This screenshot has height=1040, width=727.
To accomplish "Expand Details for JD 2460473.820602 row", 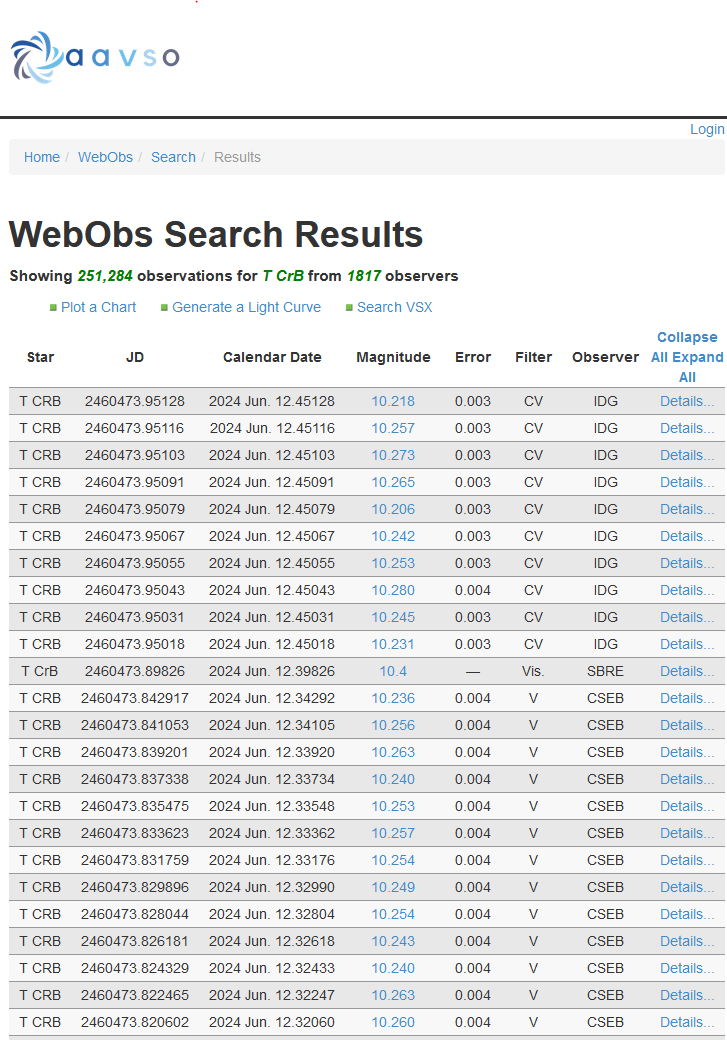I will [x=687, y=1022].
